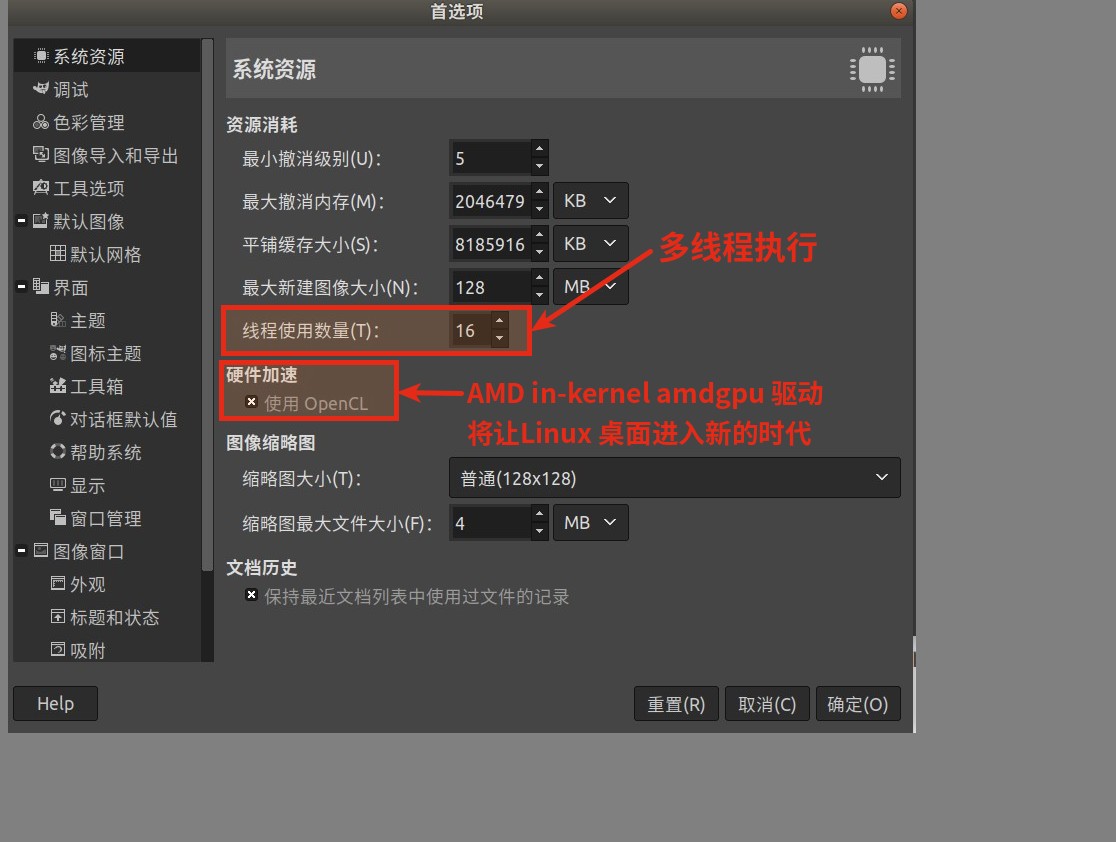The height and width of the screenshot is (842, 1116).
Task: Increase 最小撤消级别 with up arrow
Action: [539, 149]
